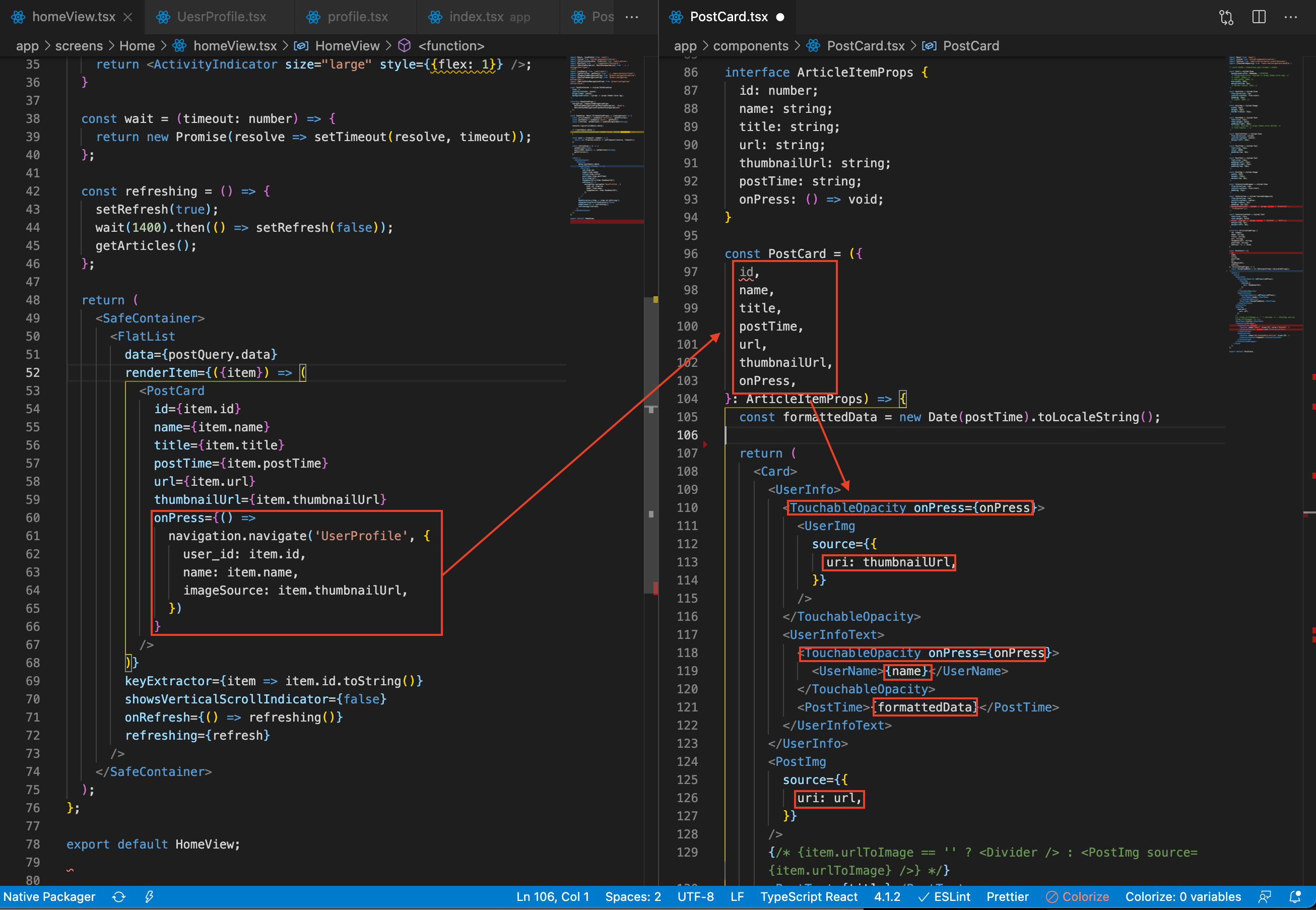
Task: Click the feedback icon in status bar
Action: click(x=1265, y=896)
